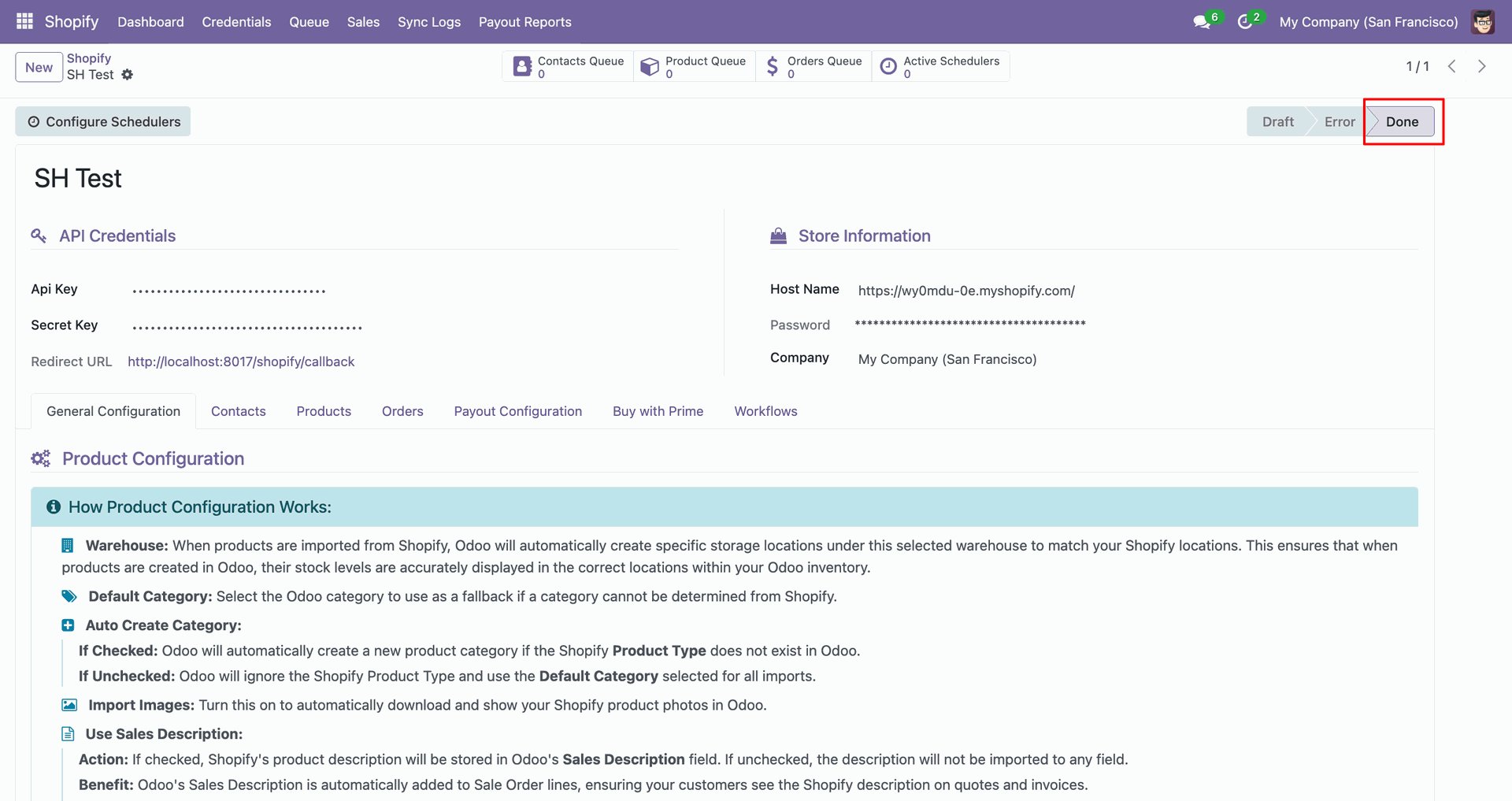
Task: Open the chat messages icon
Action: (1202, 22)
